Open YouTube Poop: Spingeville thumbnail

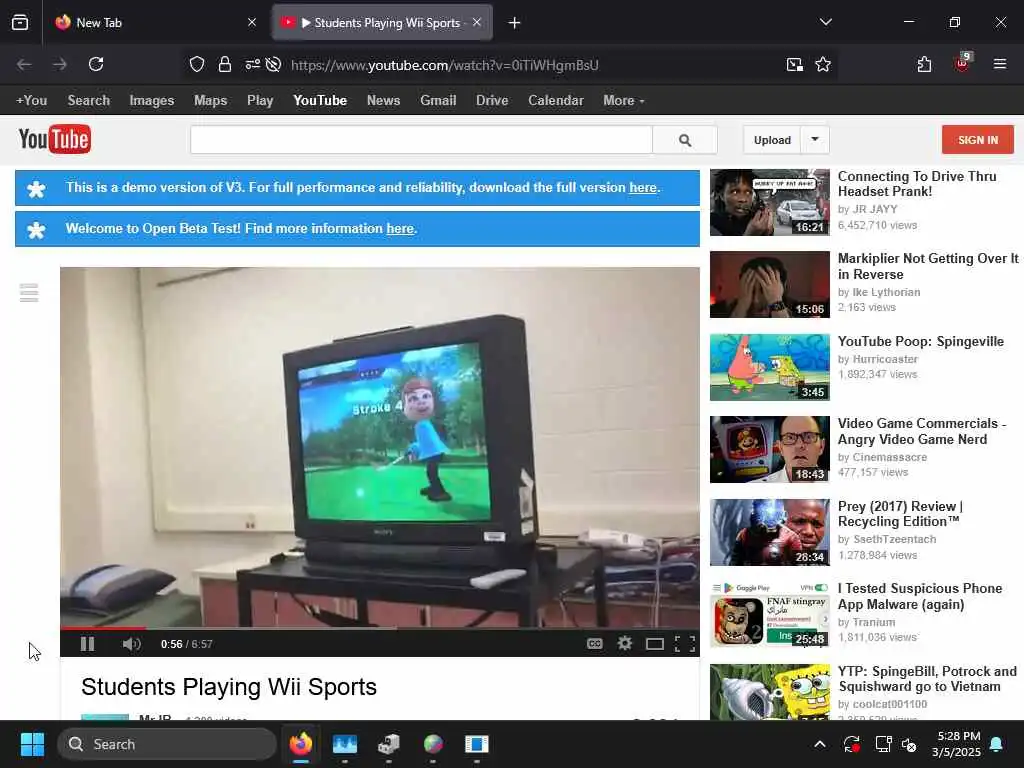click(x=769, y=367)
